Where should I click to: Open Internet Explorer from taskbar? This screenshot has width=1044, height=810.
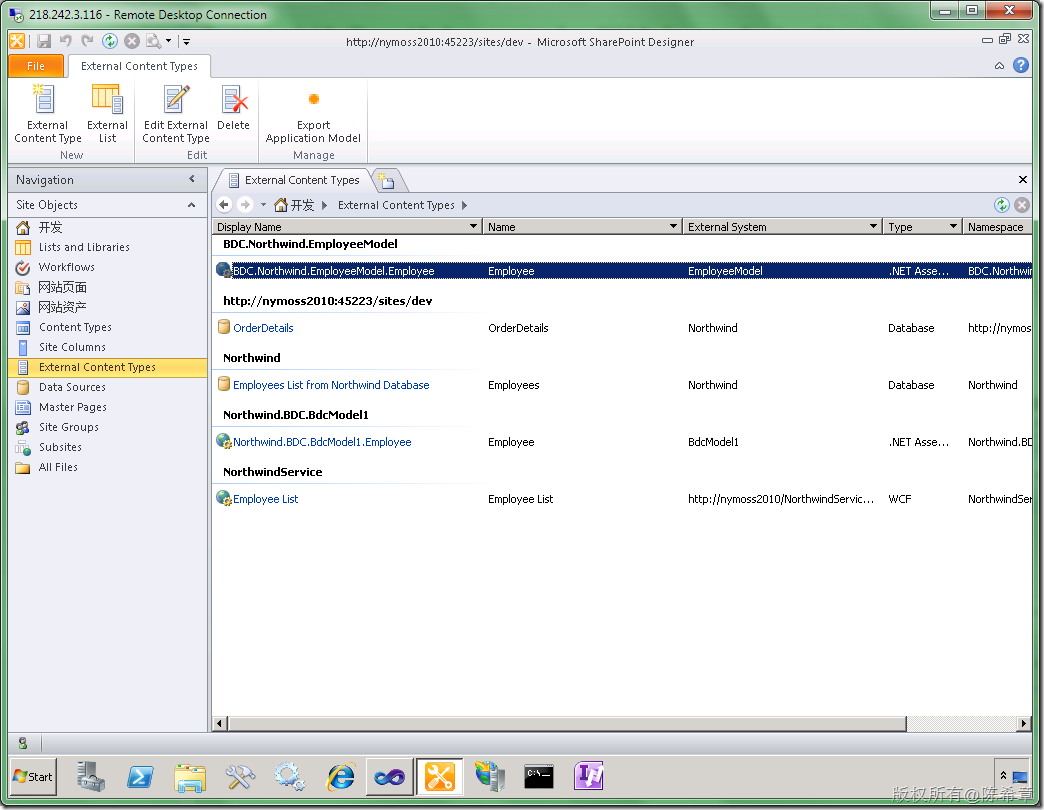[340, 777]
